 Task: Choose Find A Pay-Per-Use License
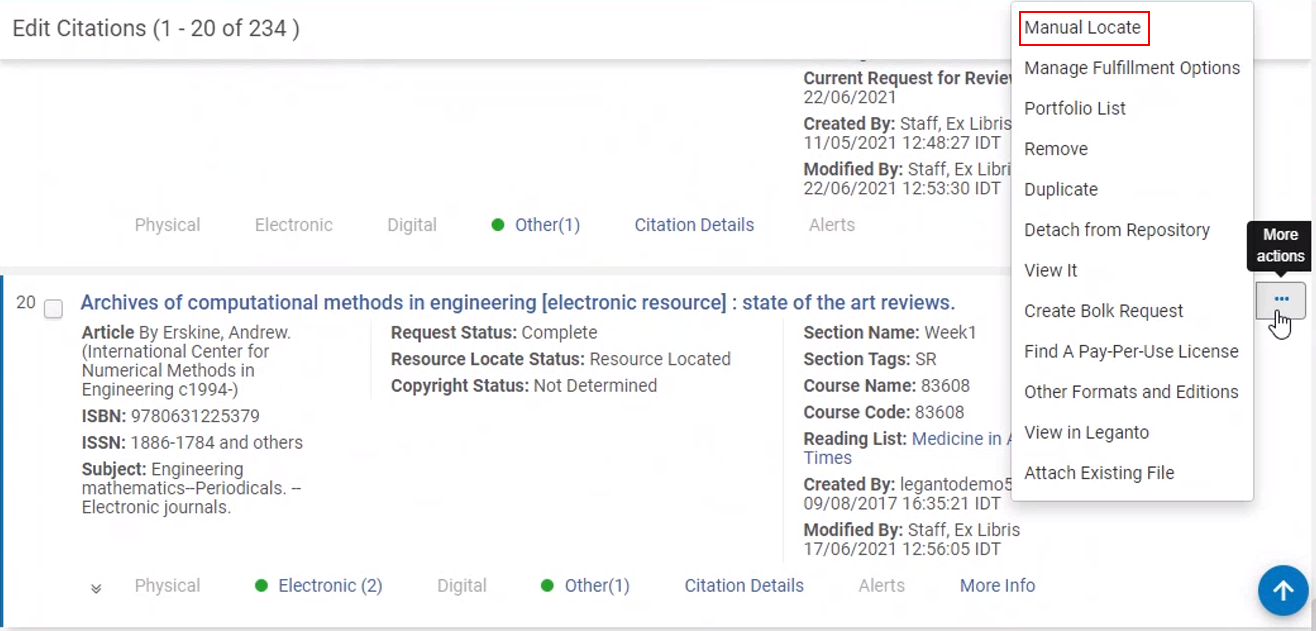(1130, 351)
